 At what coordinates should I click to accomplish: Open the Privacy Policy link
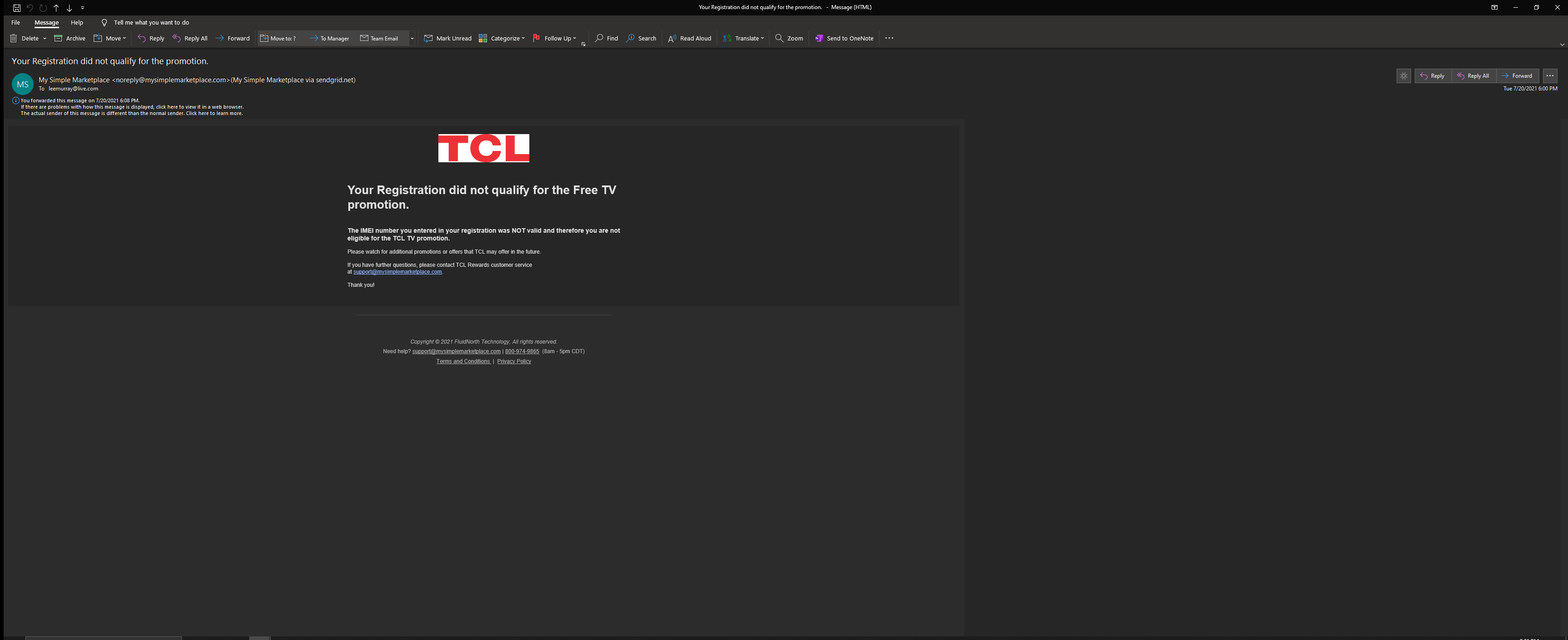(x=514, y=361)
